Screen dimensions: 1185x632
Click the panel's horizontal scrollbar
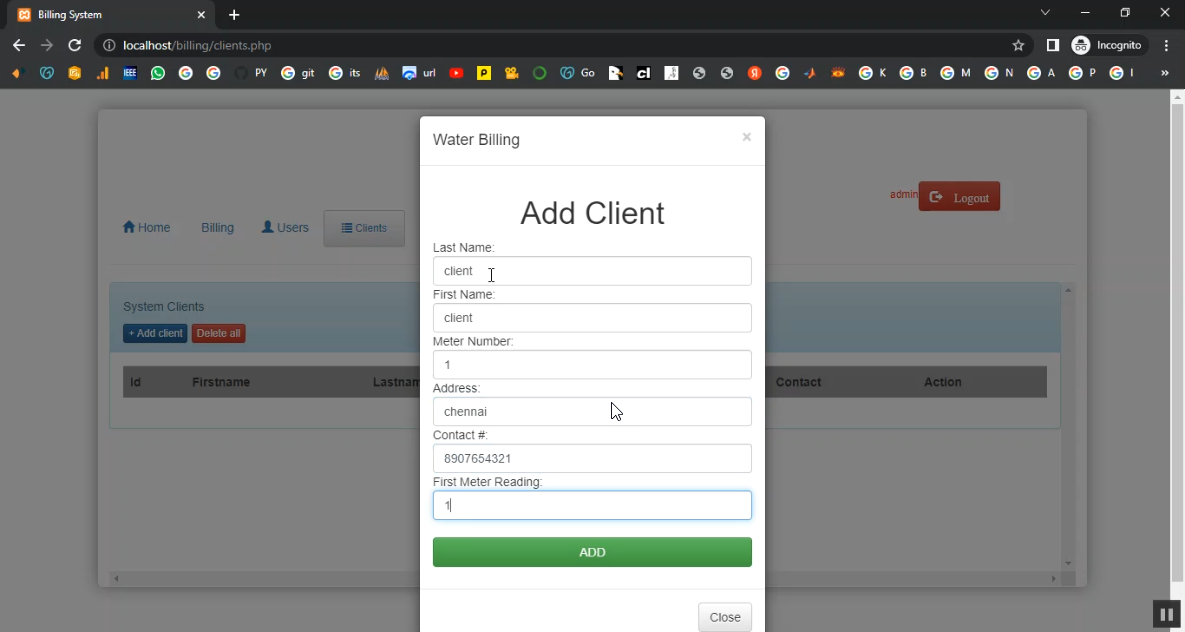coord(584,578)
